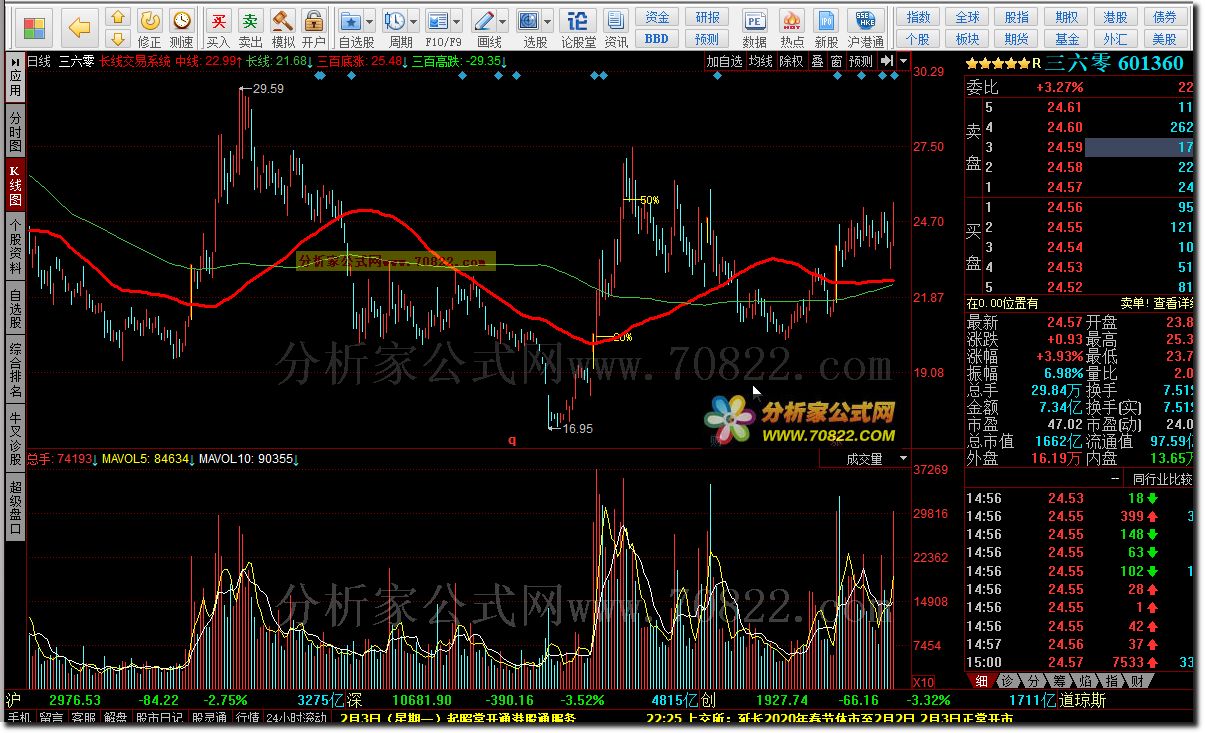Click the colorful main menu icon
The height and width of the screenshot is (733, 1205).
[34, 27]
